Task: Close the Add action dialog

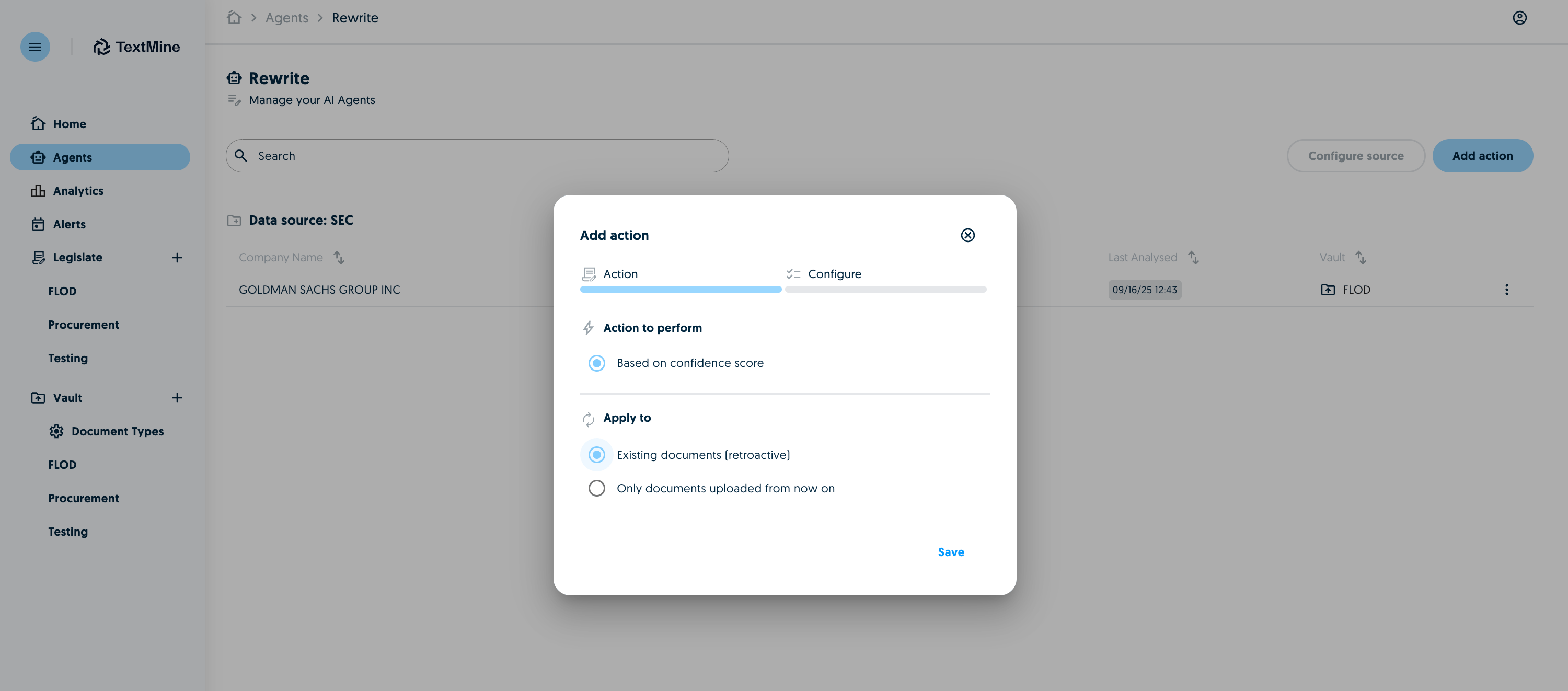Action: pos(967,235)
